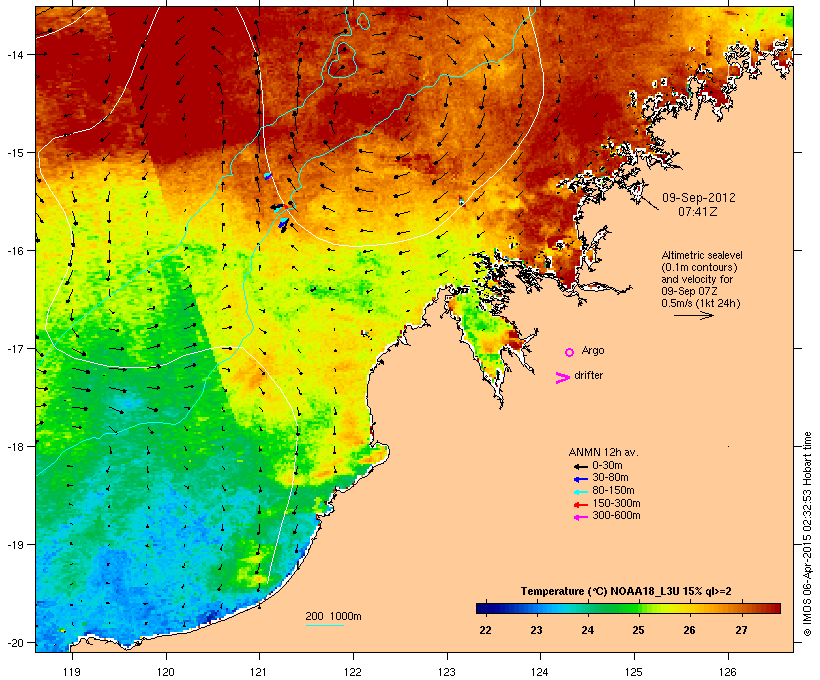
Task: Click longitude axis label 119
Action: coord(72,672)
